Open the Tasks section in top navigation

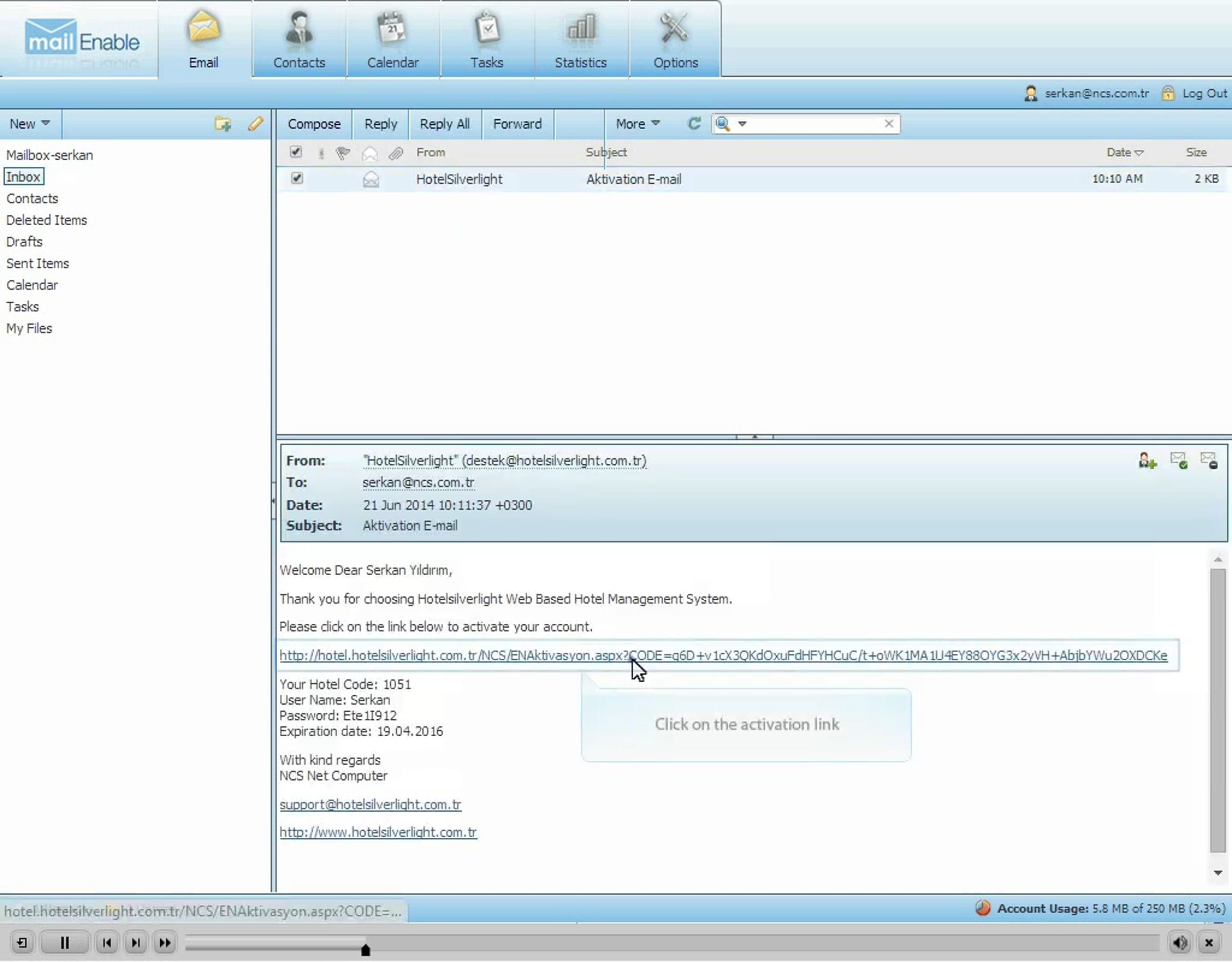tap(487, 40)
